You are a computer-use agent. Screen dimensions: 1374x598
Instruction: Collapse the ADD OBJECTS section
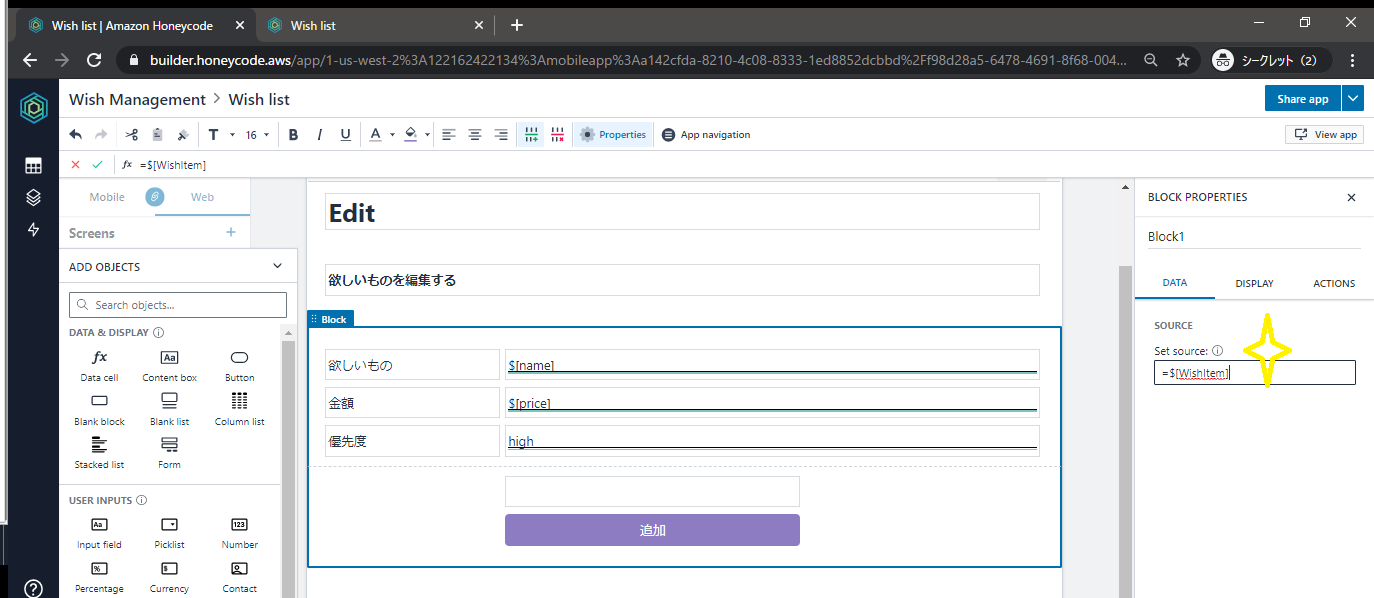[277, 266]
